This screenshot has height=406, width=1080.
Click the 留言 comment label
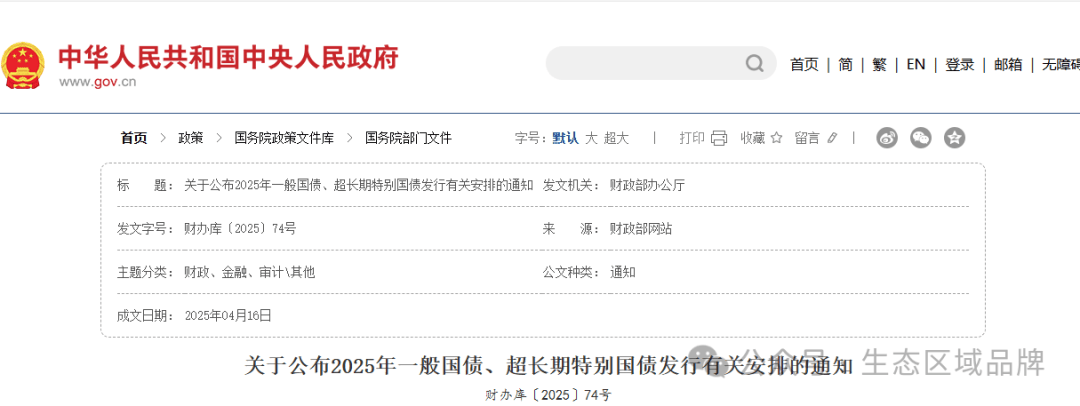pyautogui.click(x=807, y=138)
